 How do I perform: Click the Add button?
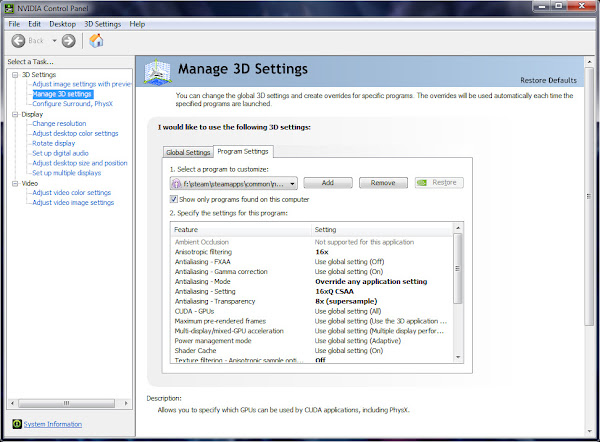[328, 183]
